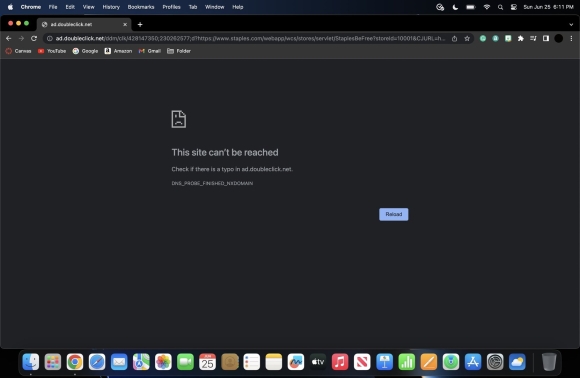Image resolution: width=580 pixels, height=378 pixels.
Task: Open the Gmail bookmark
Action: point(150,51)
